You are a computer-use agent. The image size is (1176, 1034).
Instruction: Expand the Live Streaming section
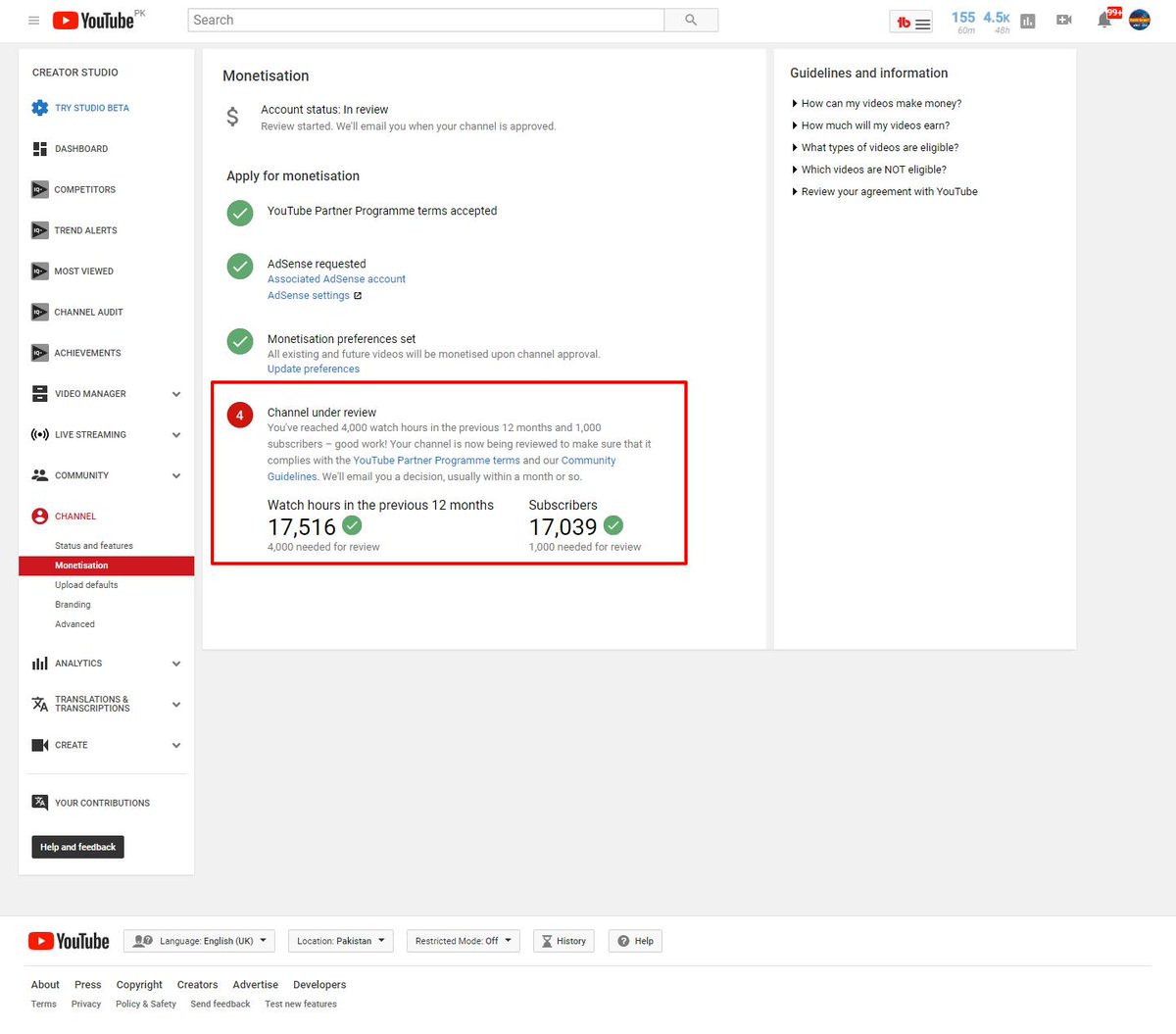pyautogui.click(x=176, y=435)
